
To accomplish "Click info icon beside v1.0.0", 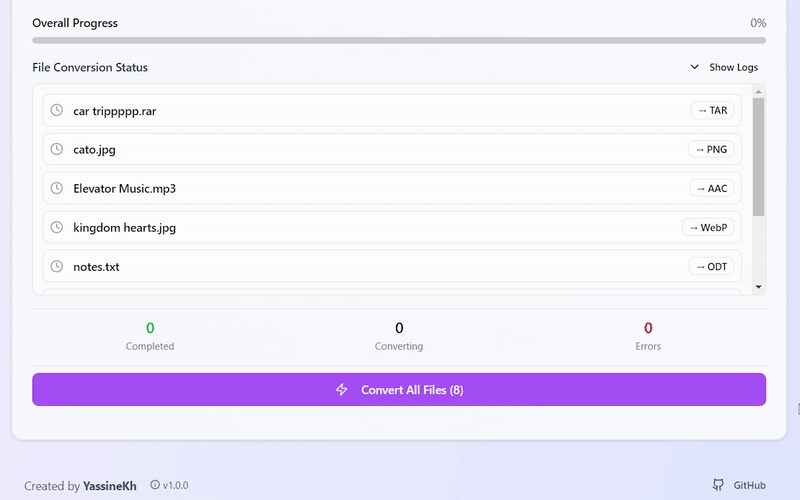I will [x=155, y=485].
